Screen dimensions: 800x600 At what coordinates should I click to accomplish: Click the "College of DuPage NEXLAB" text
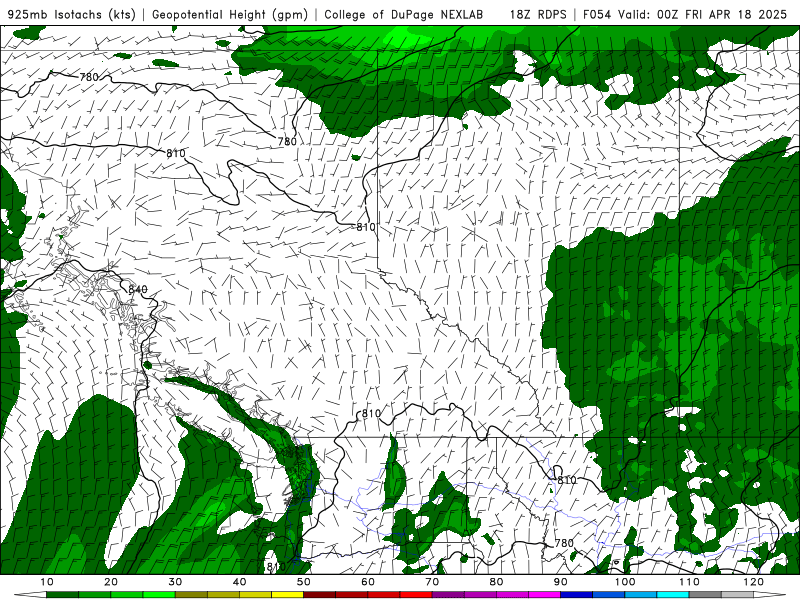point(404,14)
